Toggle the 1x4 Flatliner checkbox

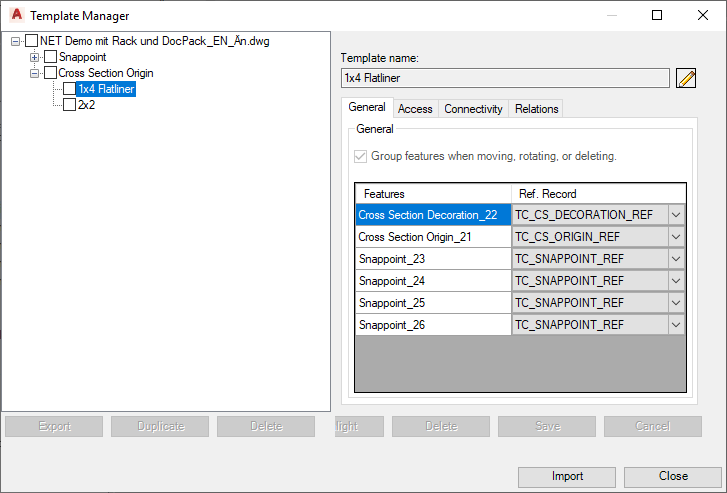click(x=69, y=89)
